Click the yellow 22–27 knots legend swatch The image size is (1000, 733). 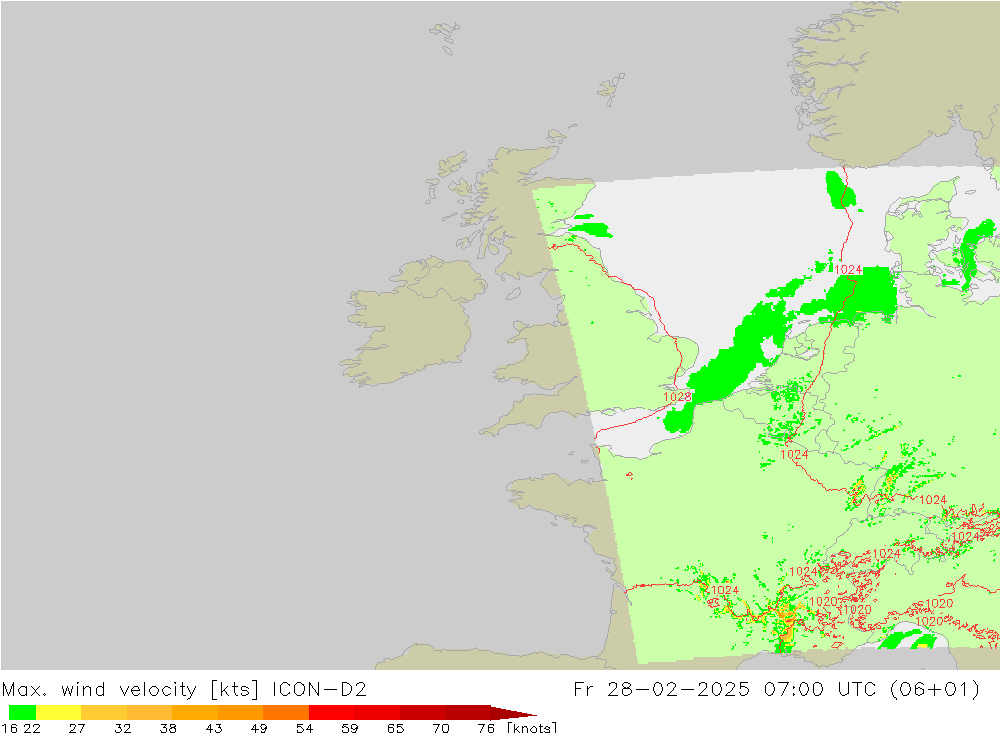[59, 713]
